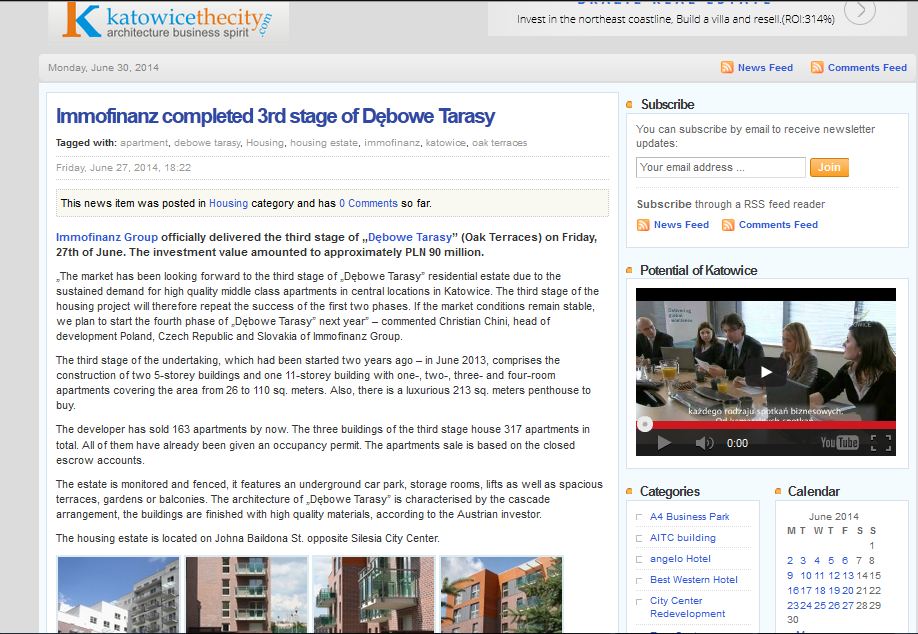Select June 23 in calendar
The height and width of the screenshot is (634, 918).
[x=793, y=606]
